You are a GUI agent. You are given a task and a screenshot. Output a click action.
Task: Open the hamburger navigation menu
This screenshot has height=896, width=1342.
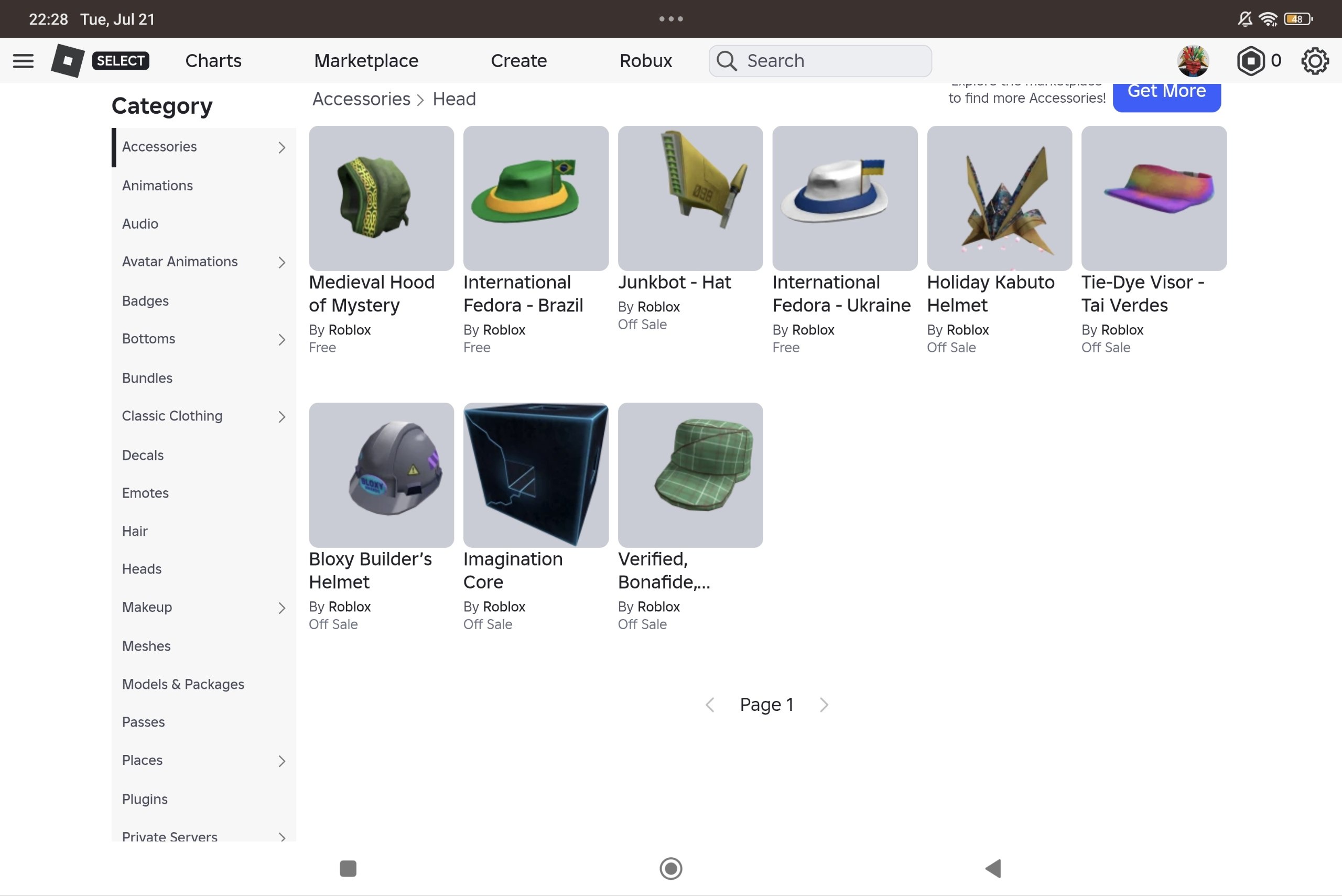click(23, 61)
